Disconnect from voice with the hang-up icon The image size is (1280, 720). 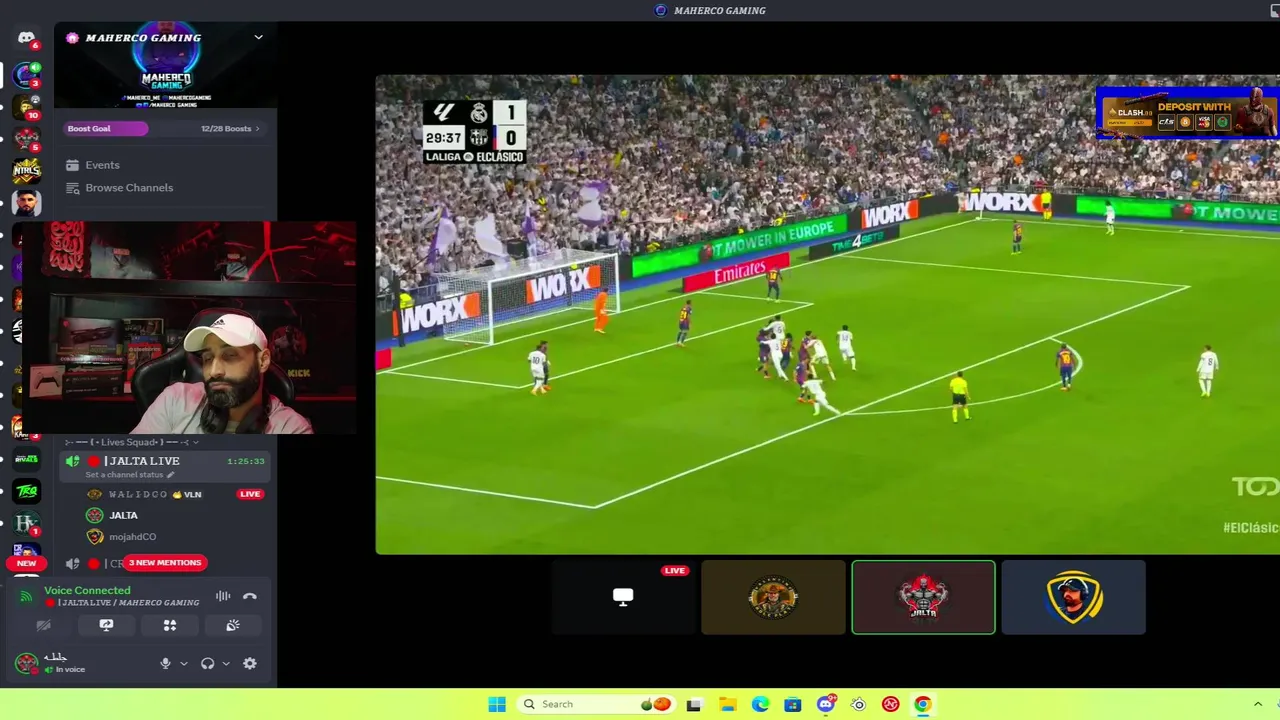pyautogui.click(x=250, y=596)
